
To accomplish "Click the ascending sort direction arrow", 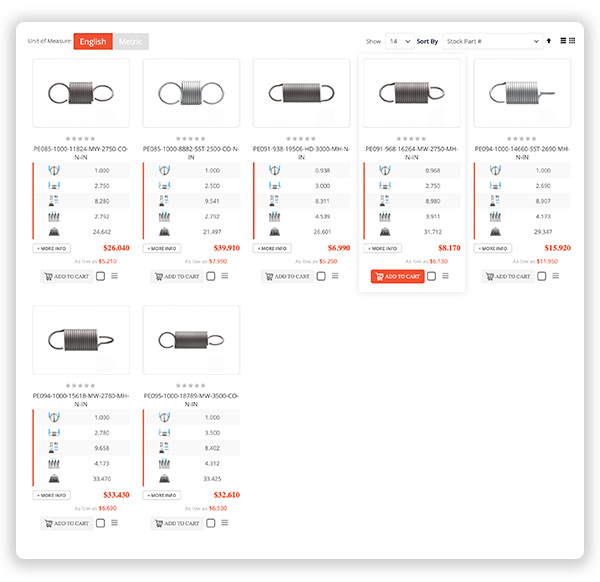I will click(549, 41).
